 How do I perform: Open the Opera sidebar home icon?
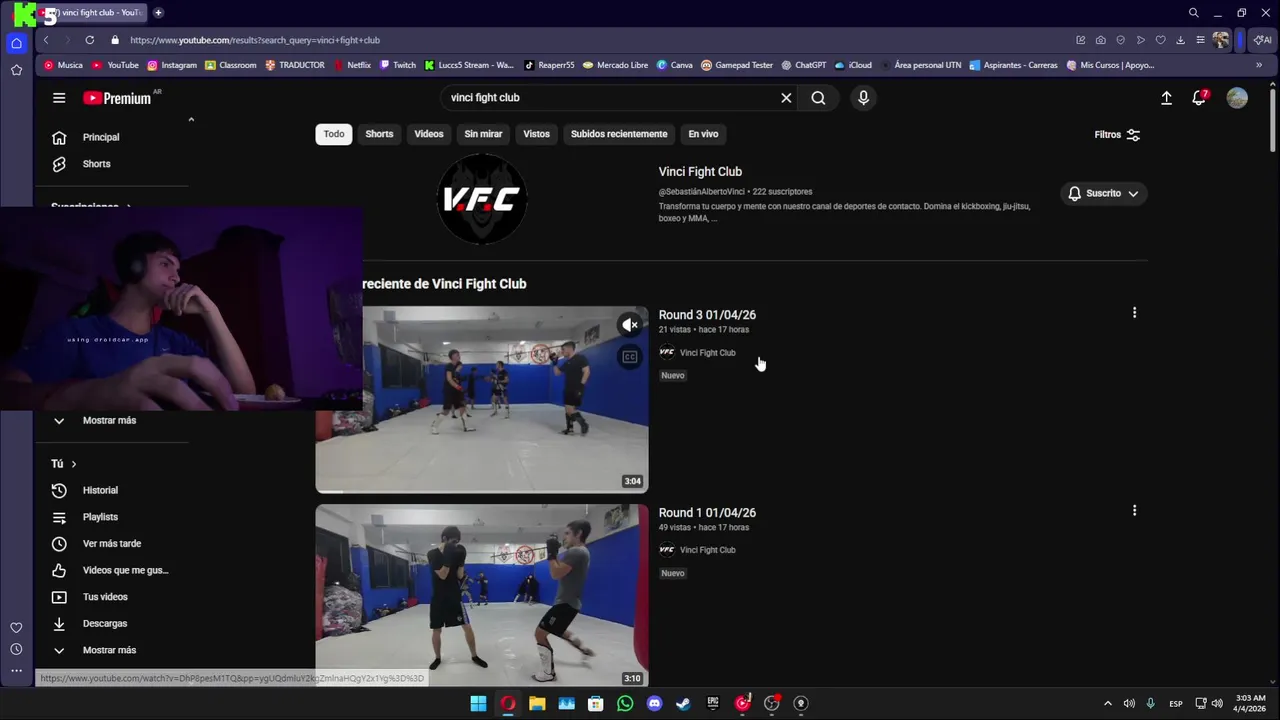[x=16, y=43]
